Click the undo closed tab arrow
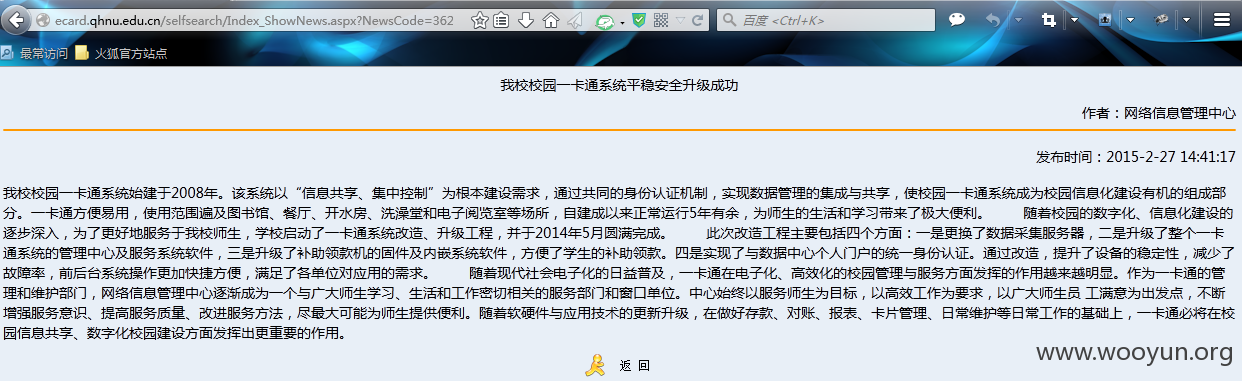The height and width of the screenshot is (381, 1242). tap(993, 19)
